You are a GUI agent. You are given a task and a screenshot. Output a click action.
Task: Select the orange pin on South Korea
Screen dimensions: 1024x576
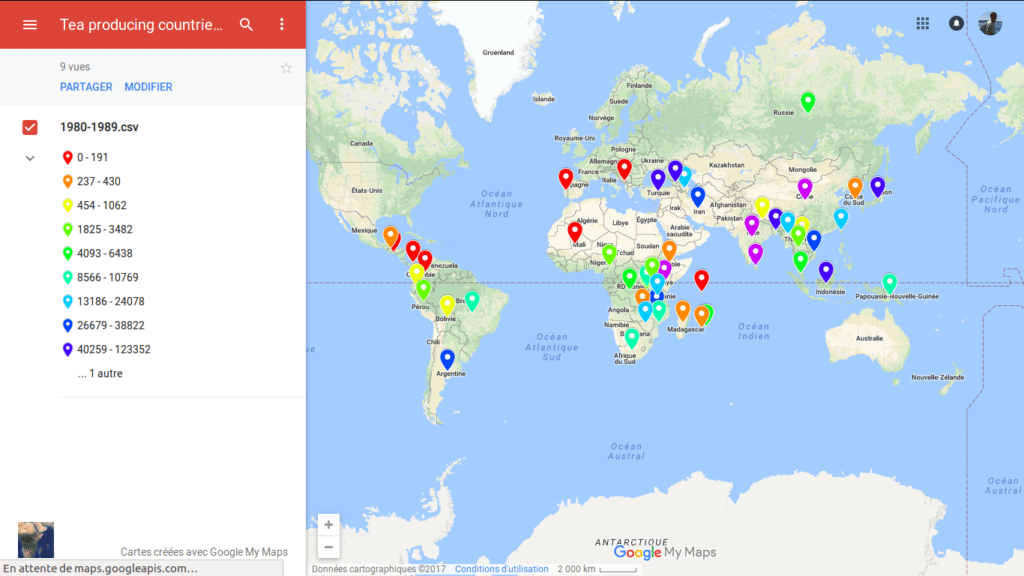[x=855, y=187]
